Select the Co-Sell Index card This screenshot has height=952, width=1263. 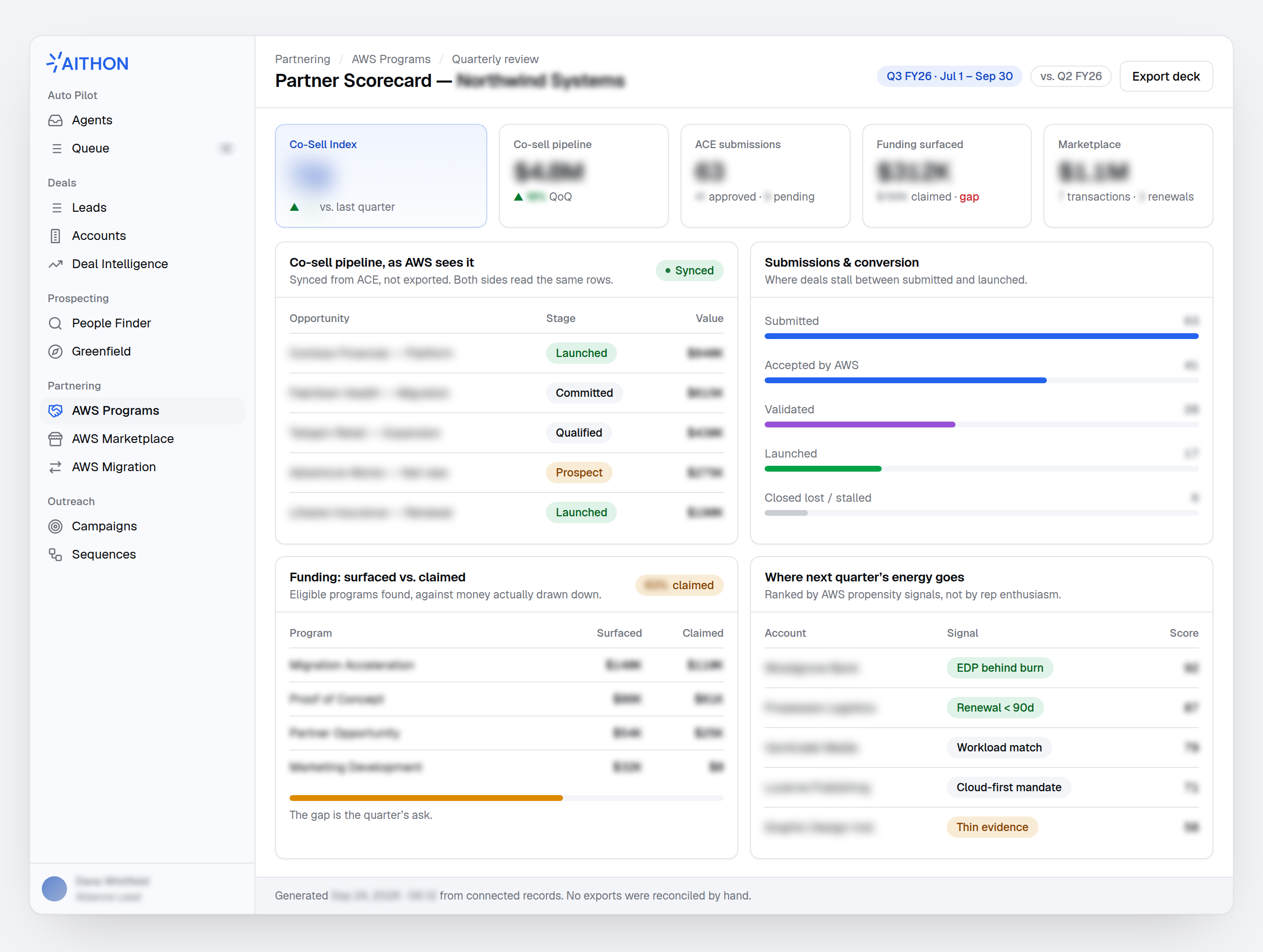click(x=381, y=176)
